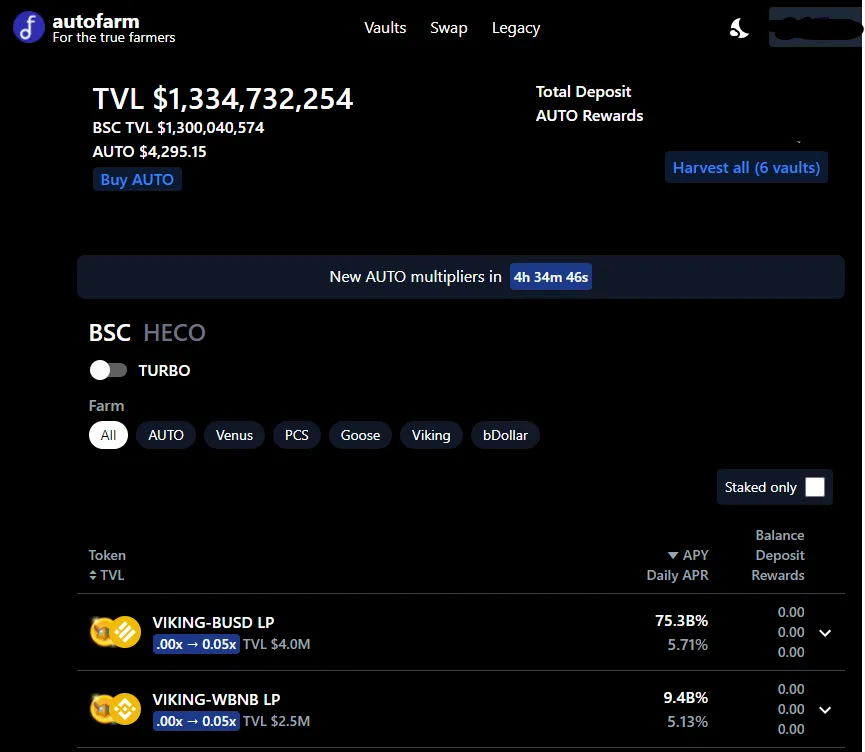
Task: Filter farms by AUTO
Action: coord(165,435)
